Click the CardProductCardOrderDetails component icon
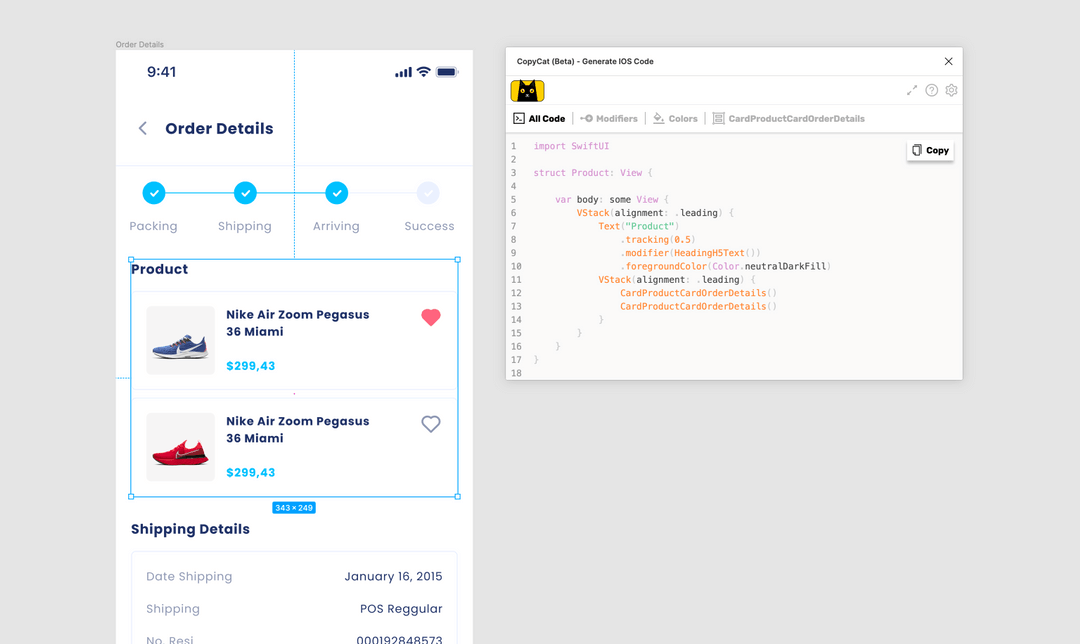 tap(717, 118)
